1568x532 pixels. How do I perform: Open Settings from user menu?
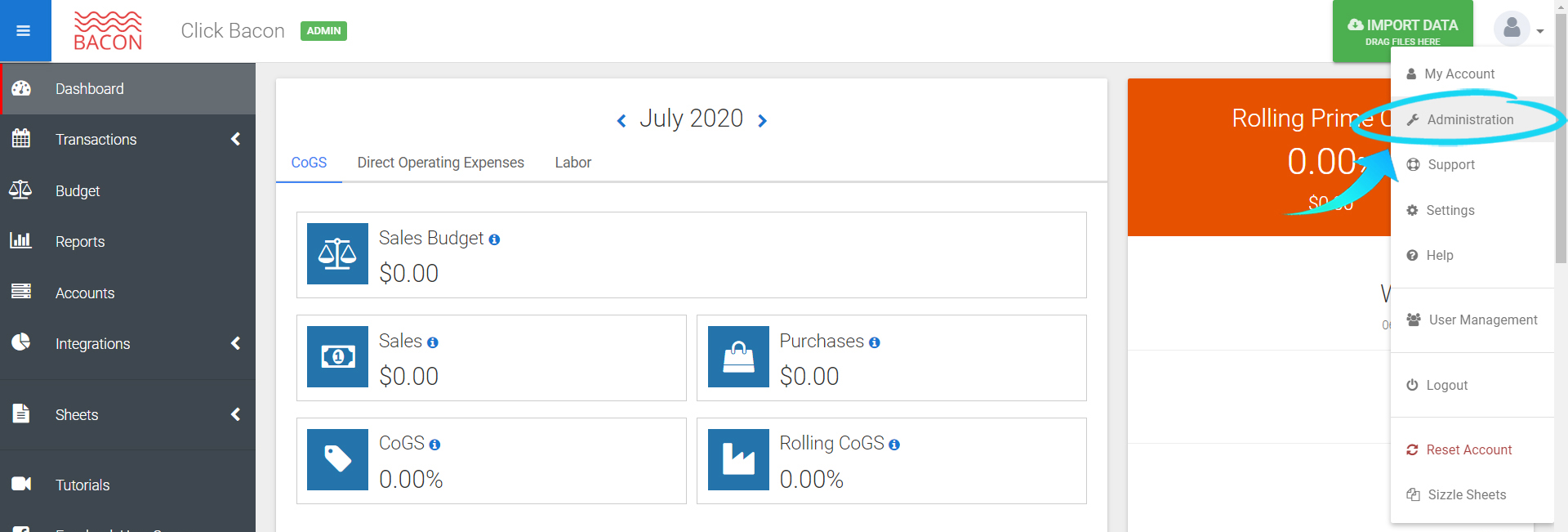[x=1472, y=210]
